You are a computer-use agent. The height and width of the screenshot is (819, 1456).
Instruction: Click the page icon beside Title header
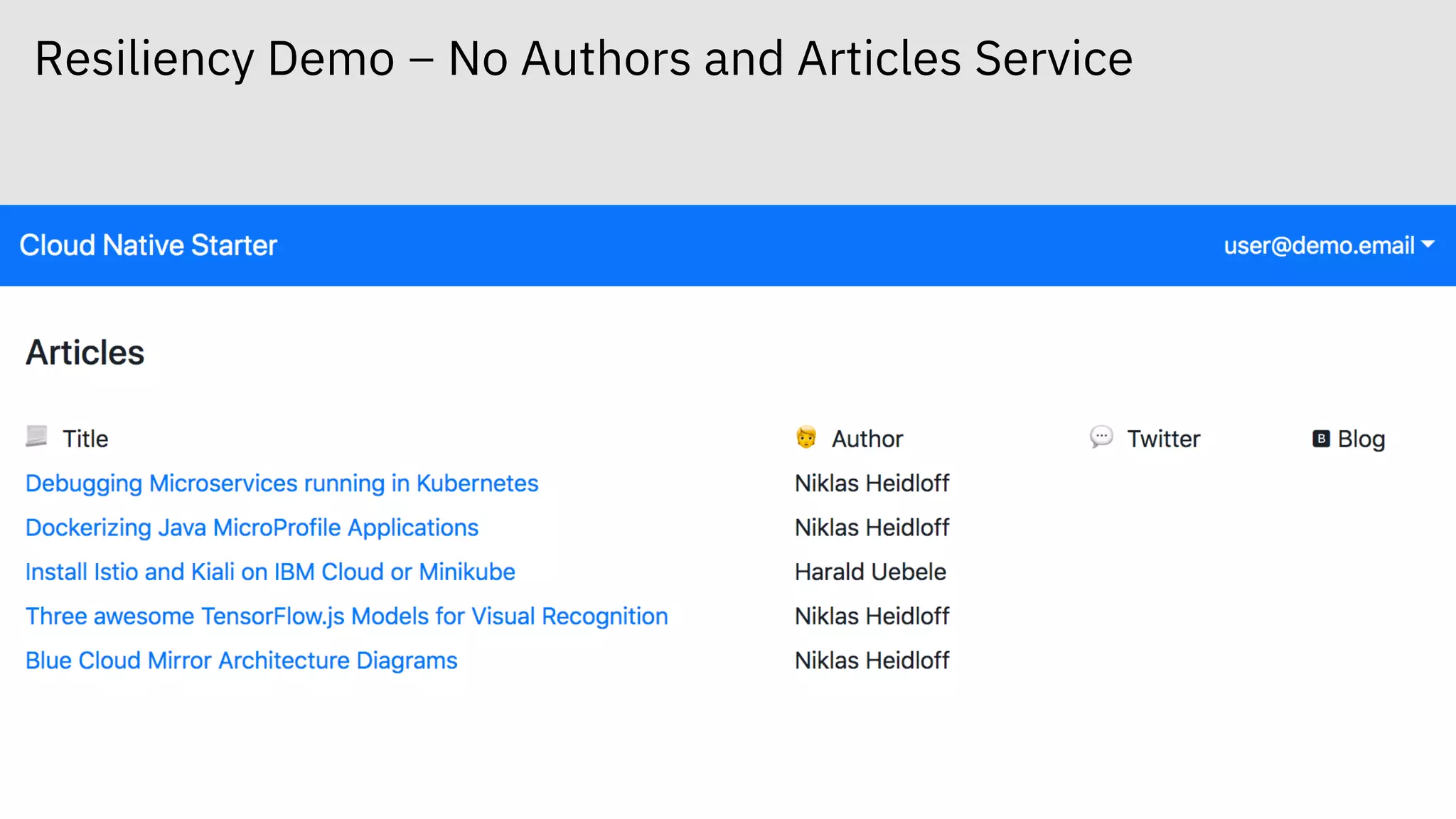tap(37, 436)
